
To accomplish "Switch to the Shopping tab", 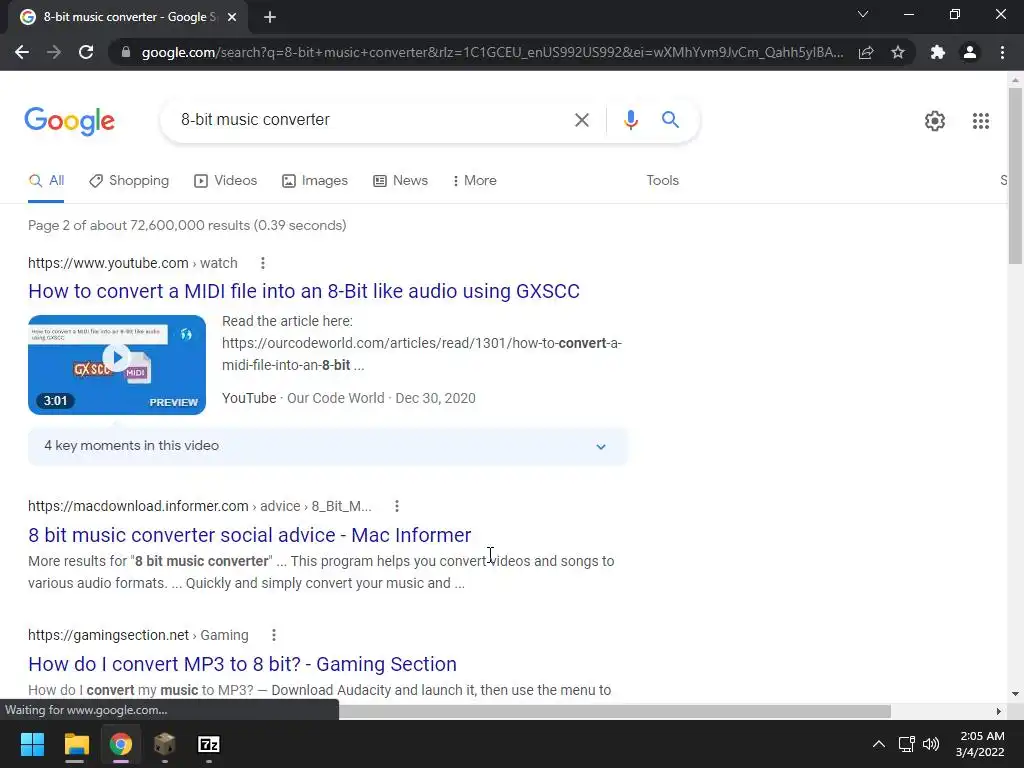I will [x=129, y=181].
